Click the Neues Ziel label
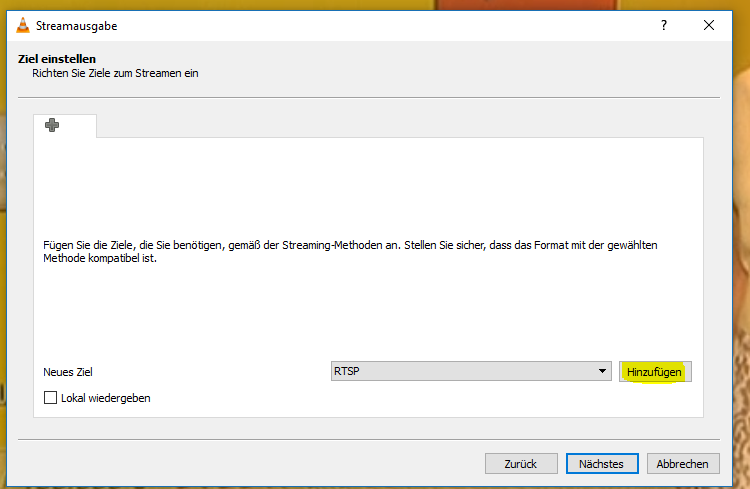The height and width of the screenshot is (489, 750). tap(68, 372)
